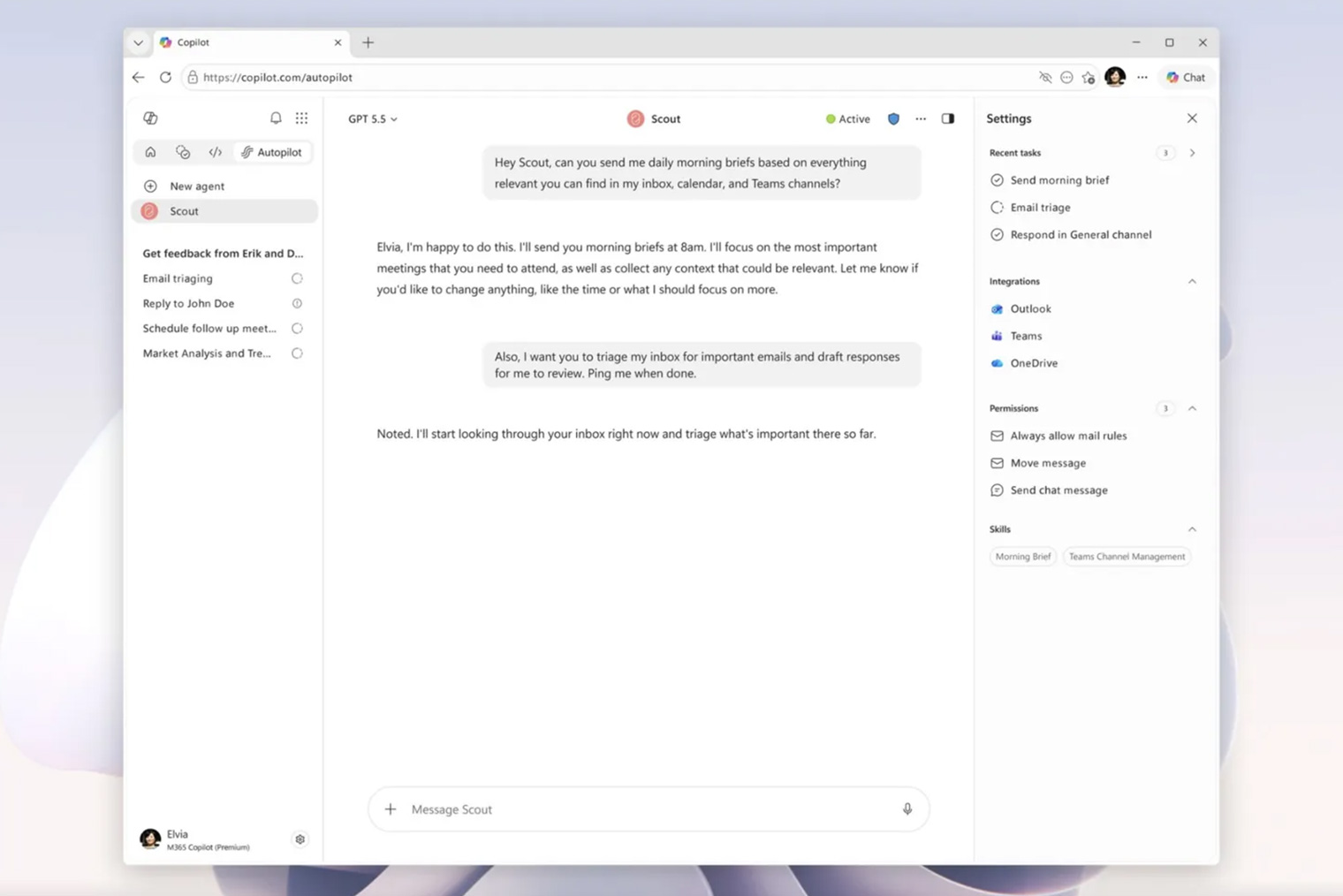1343x896 pixels.
Task: Open Always allow mail rules permission
Action: coord(1058,436)
